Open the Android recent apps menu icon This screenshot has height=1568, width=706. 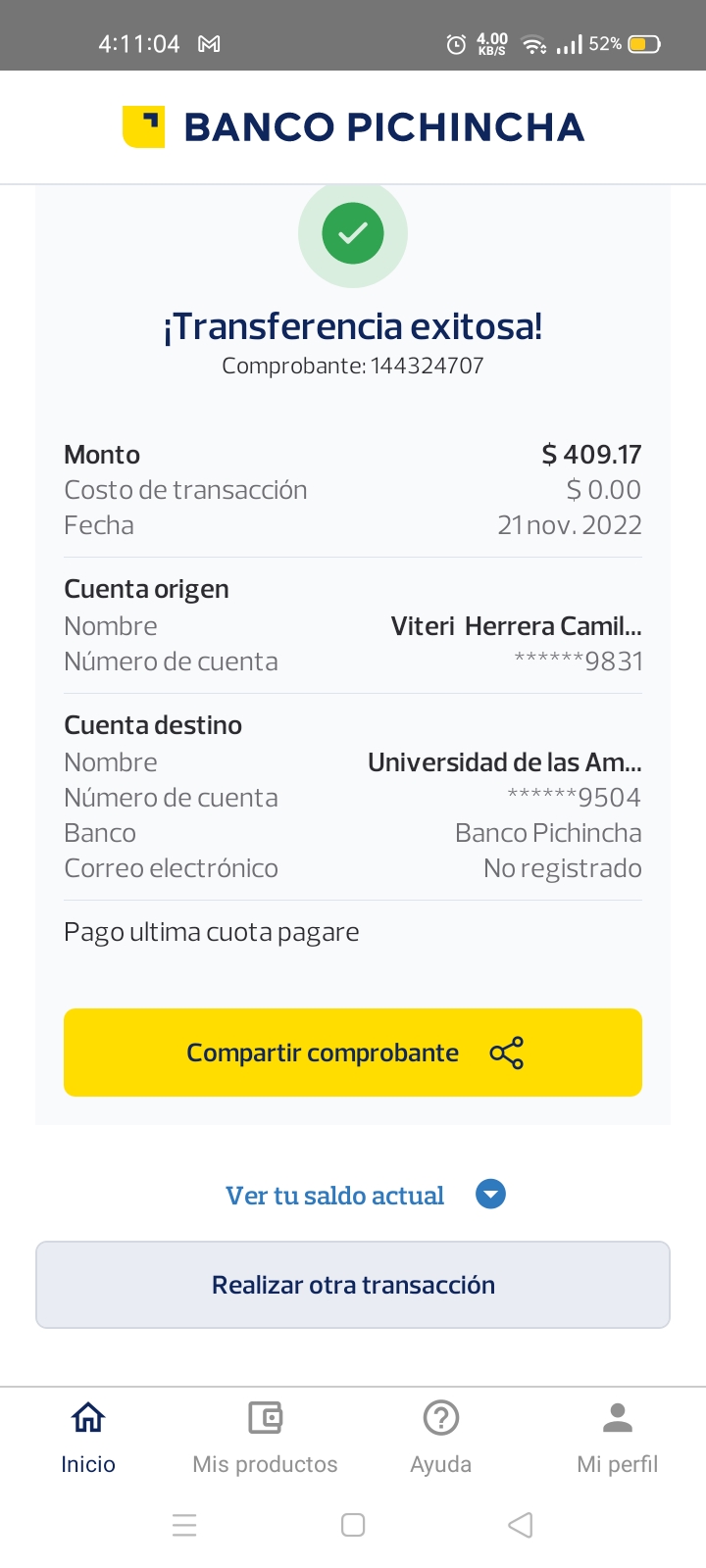184,1525
